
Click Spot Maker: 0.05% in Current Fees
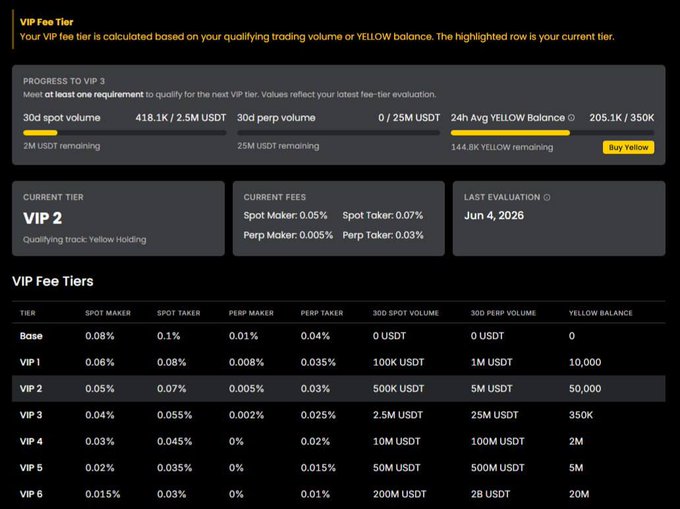[285, 215]
